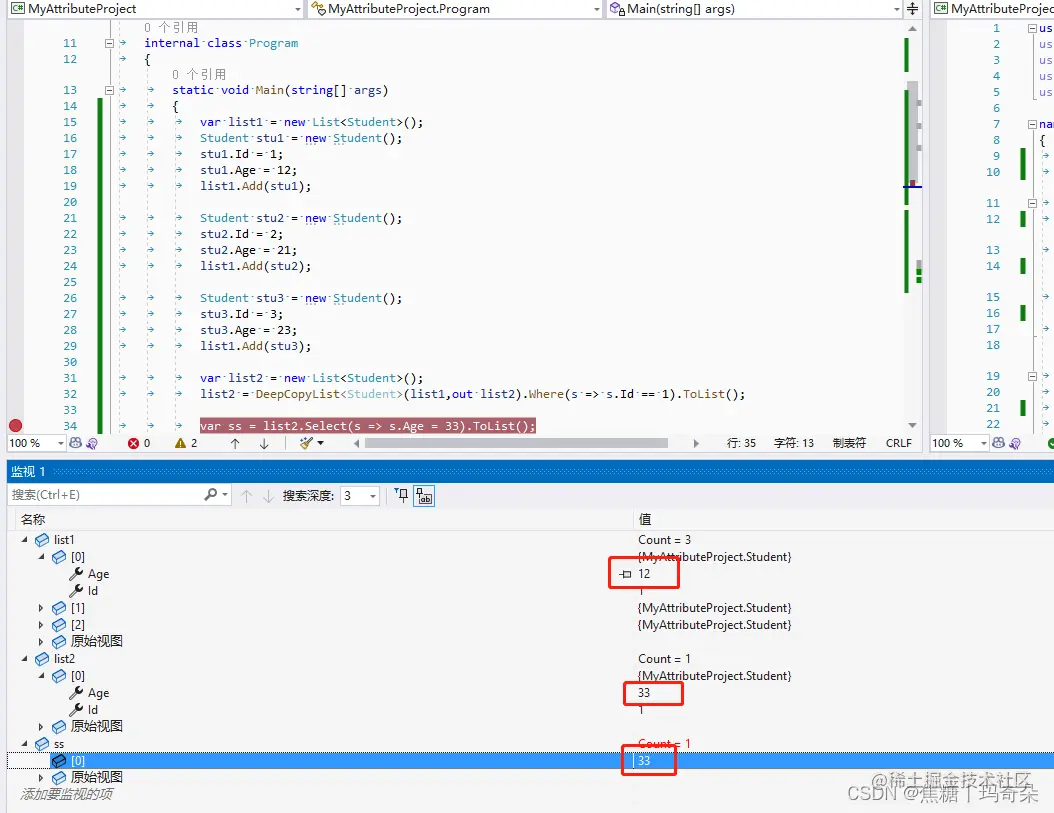Collapse Main method outline at line 13

[109, 90]
